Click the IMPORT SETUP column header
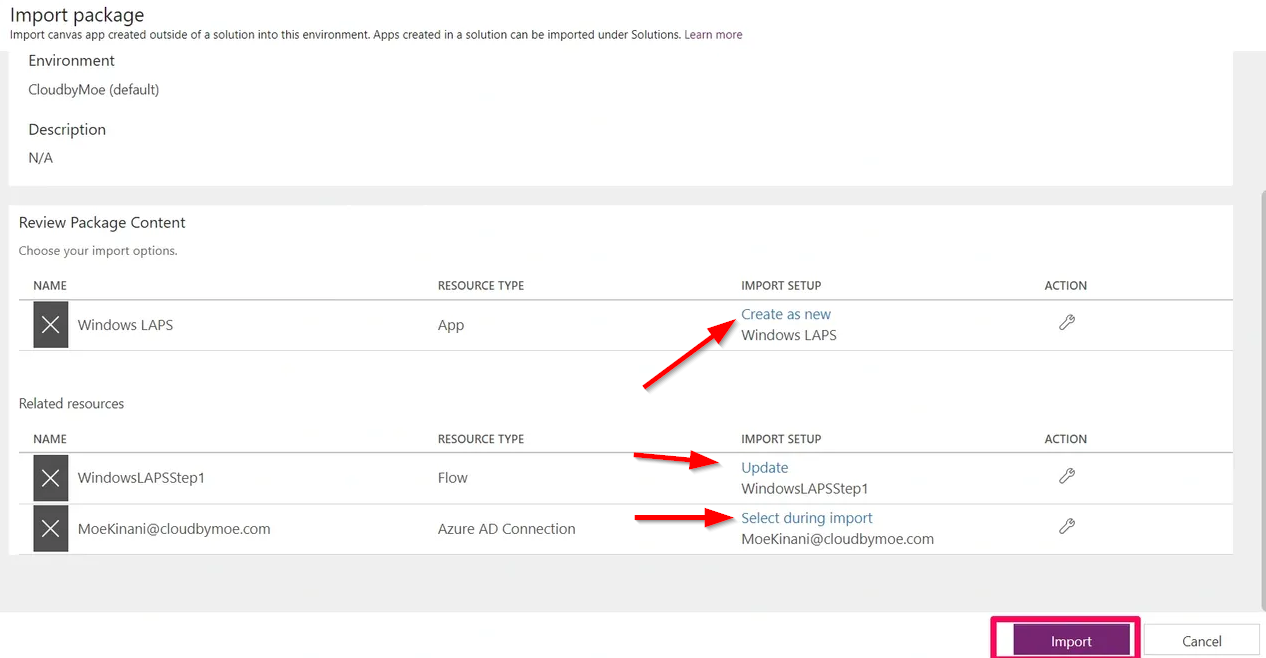This screenshot has height=658, width=1266. [x=781, y=285]
